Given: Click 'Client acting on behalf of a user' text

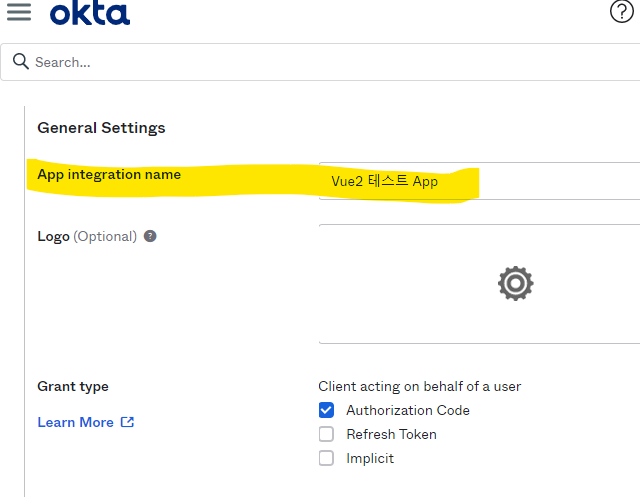Looking at the screenshot, I should click(420, 386).
